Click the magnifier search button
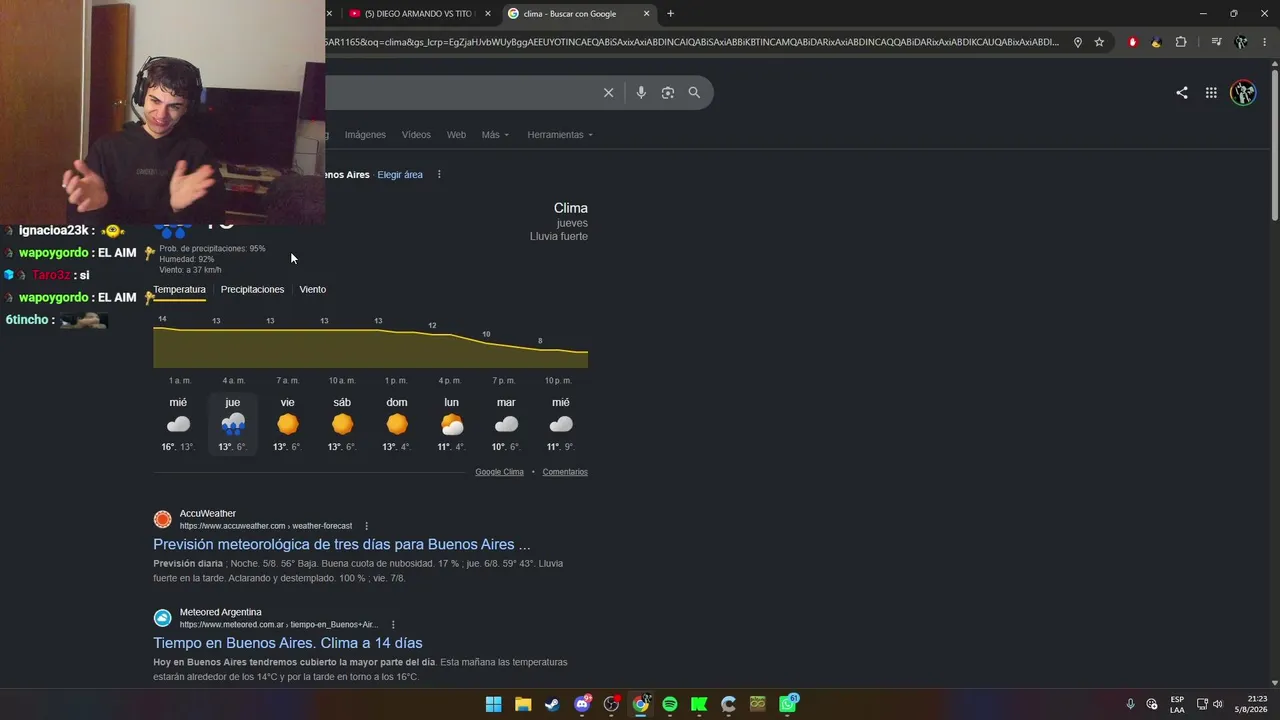 pos(694,92)
